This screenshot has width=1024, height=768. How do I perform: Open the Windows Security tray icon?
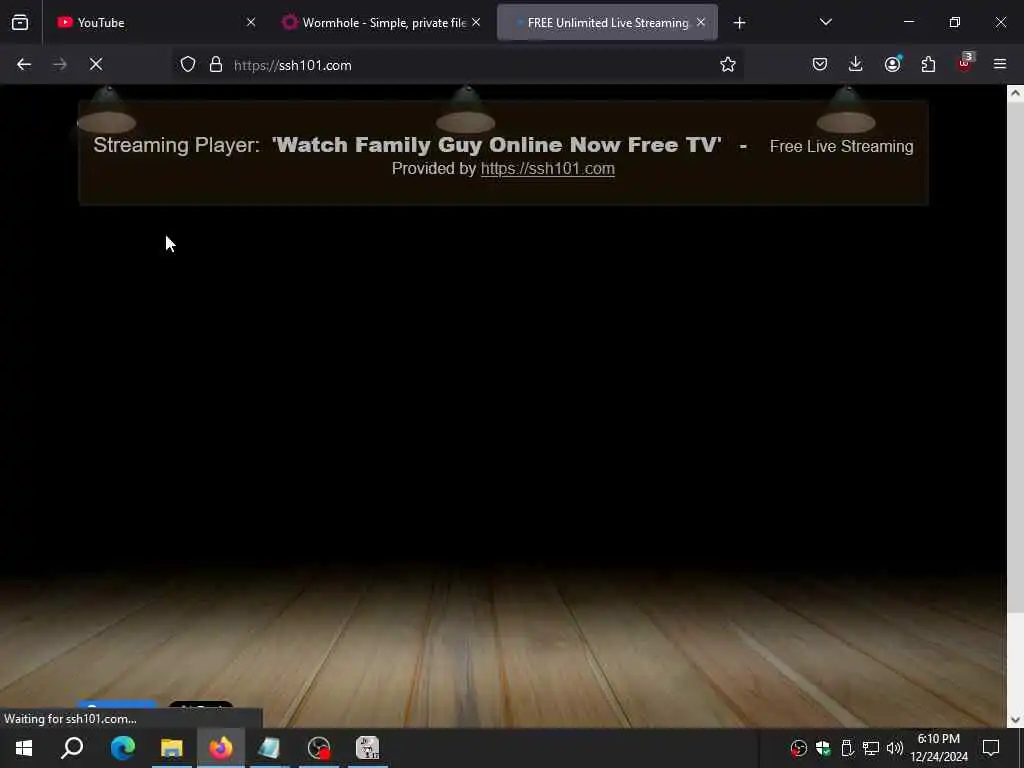tap(823, 748)
